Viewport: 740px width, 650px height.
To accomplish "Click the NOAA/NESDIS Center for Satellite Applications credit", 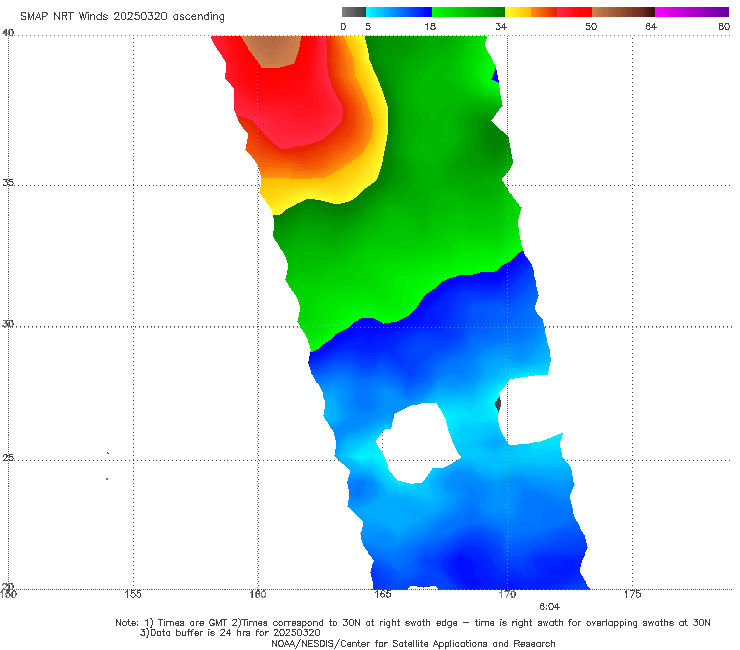I will pyautogui.click(x=413, y=643).
